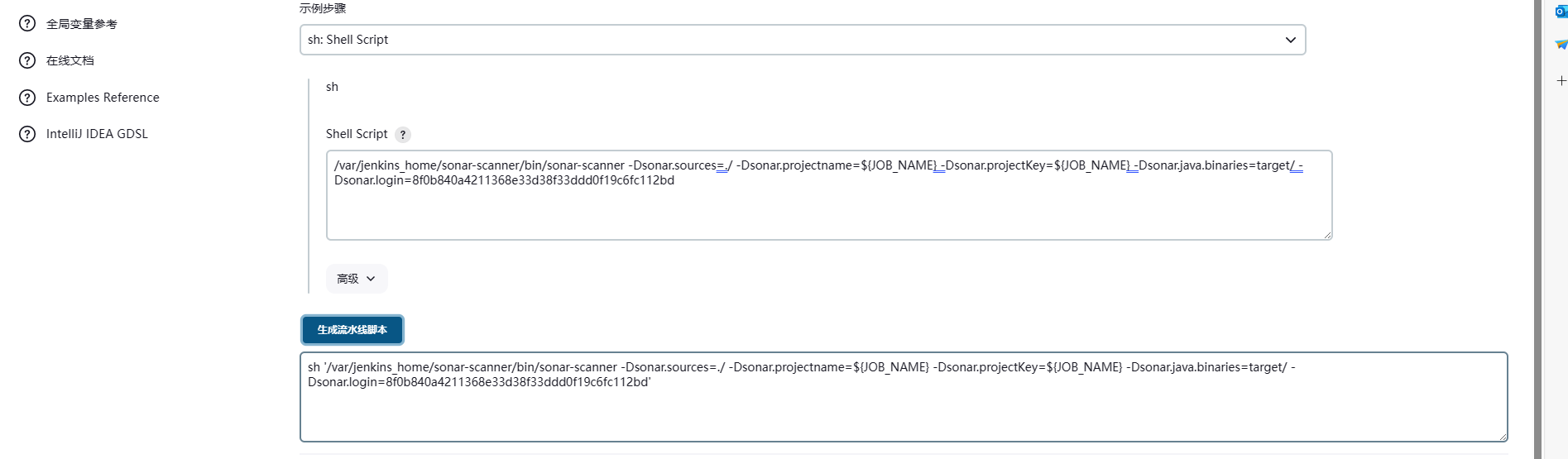Expand the 高级 advanced options
The height and width of the screenshot is (459, 1568).
356,279
